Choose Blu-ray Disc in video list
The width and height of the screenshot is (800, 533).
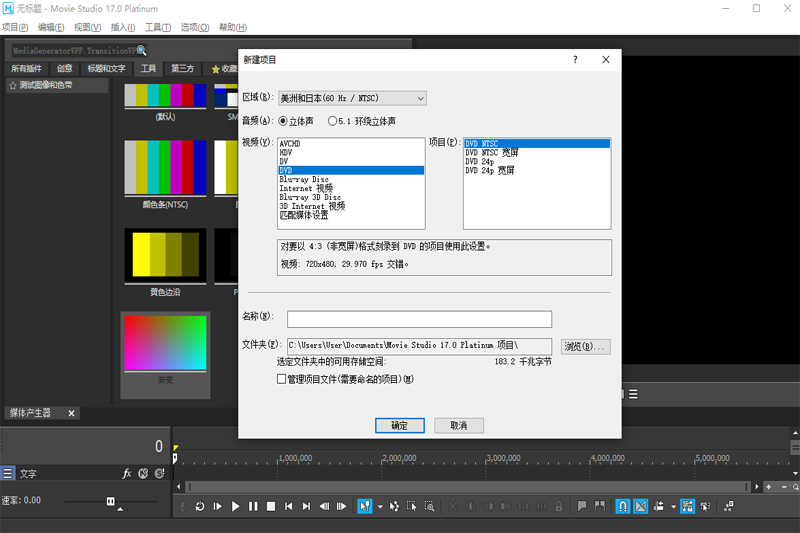pyautogui.click(x=304, y=180)
